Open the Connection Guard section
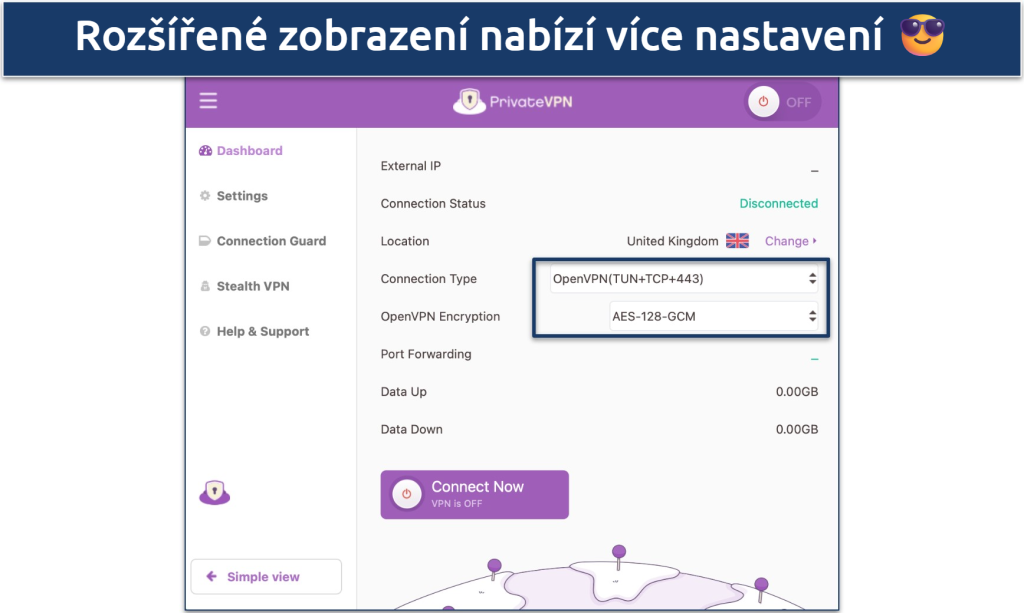 pos(271,241)
